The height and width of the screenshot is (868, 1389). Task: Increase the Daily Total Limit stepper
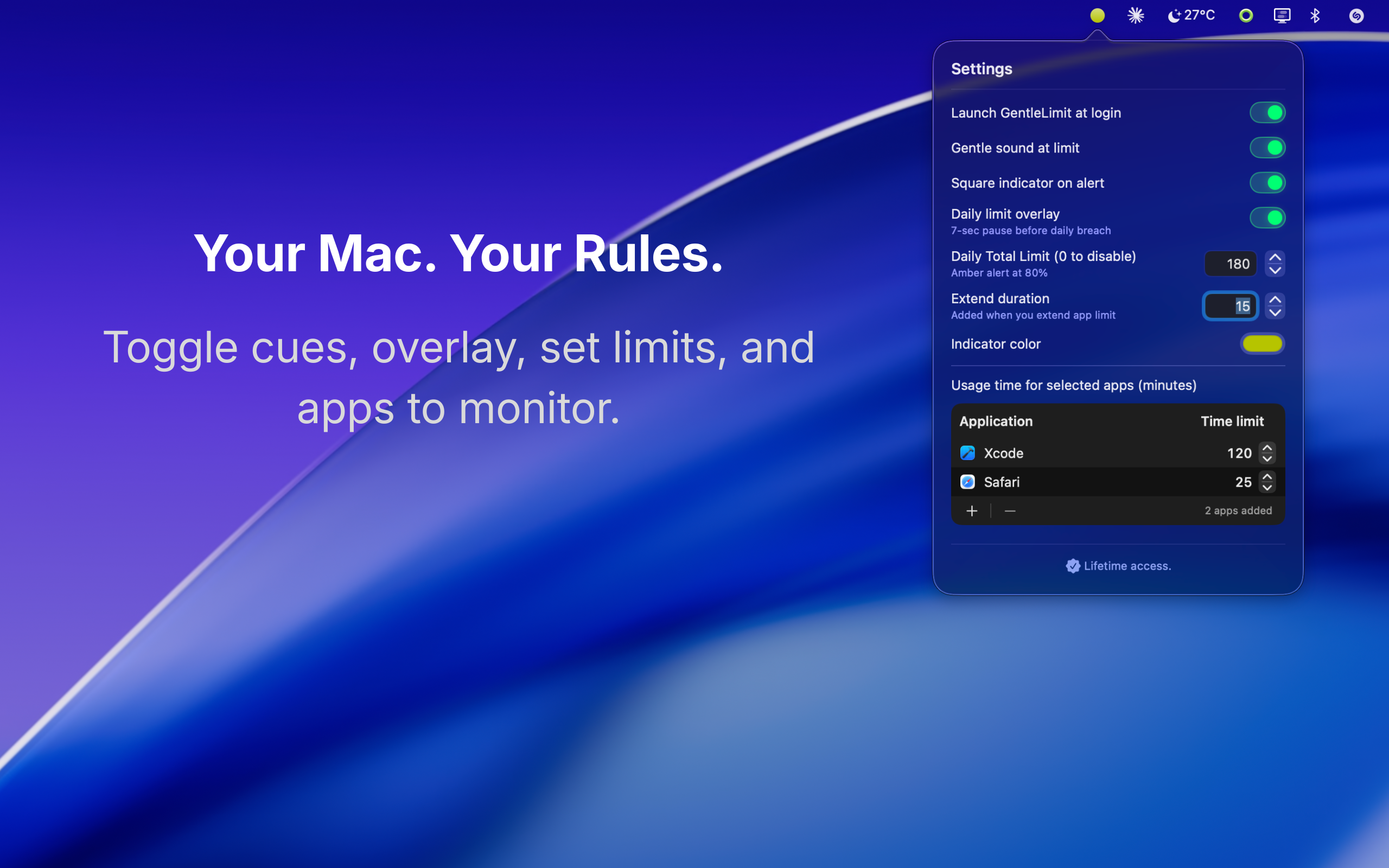pos(1275,258)
